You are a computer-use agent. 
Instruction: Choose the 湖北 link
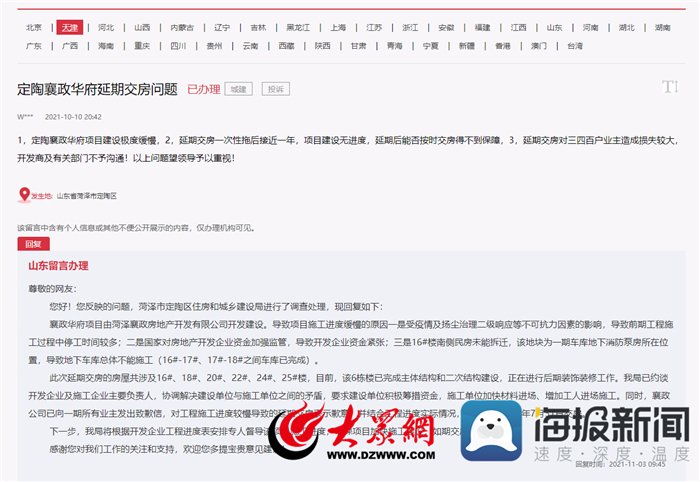pyautogui.click(x=627, y=28)
